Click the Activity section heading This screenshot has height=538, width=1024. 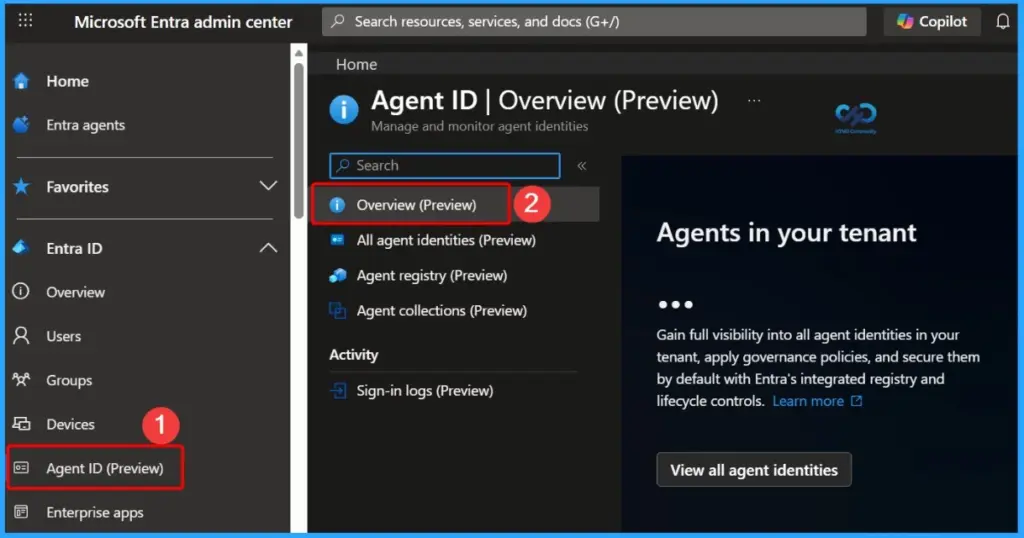tap(353, 355)
